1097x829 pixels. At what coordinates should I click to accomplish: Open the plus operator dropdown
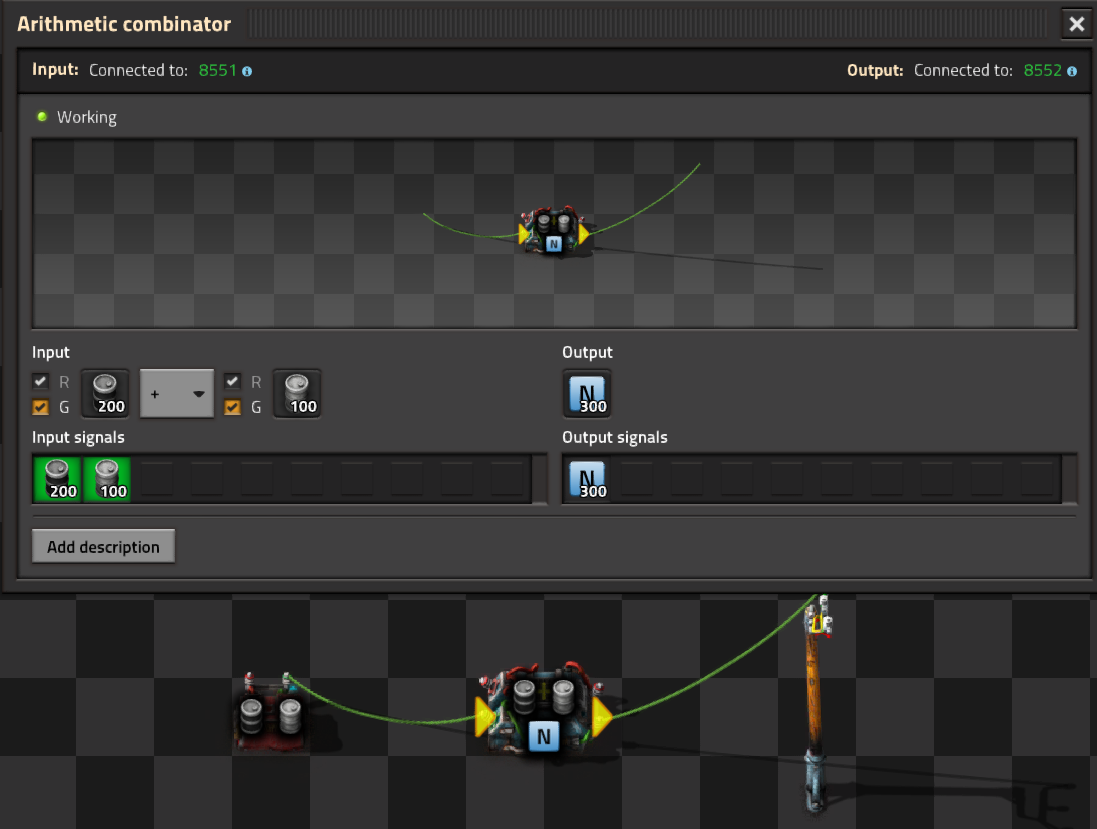(177, 394)
